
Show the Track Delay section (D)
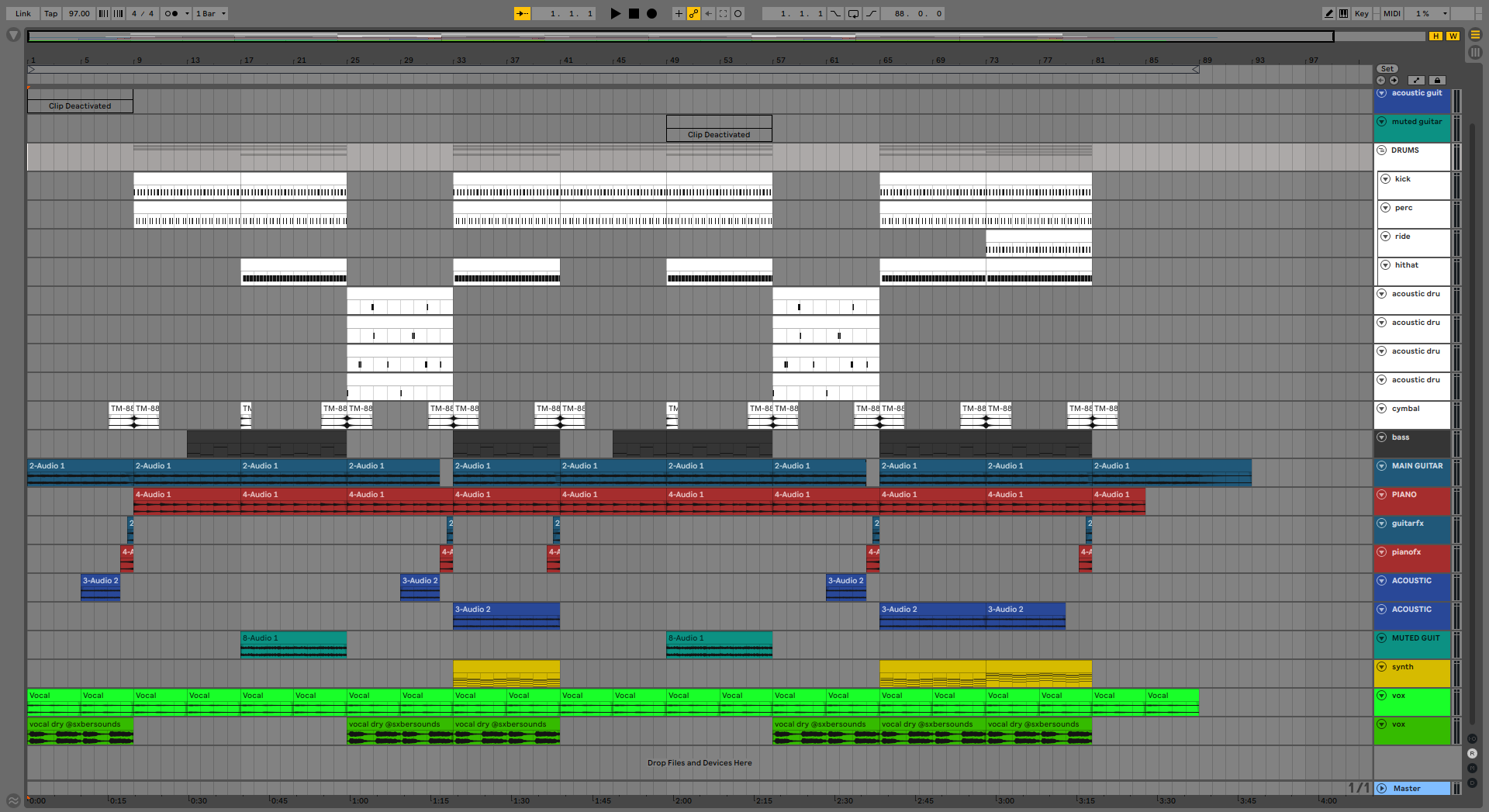[x=1472, y=783]
